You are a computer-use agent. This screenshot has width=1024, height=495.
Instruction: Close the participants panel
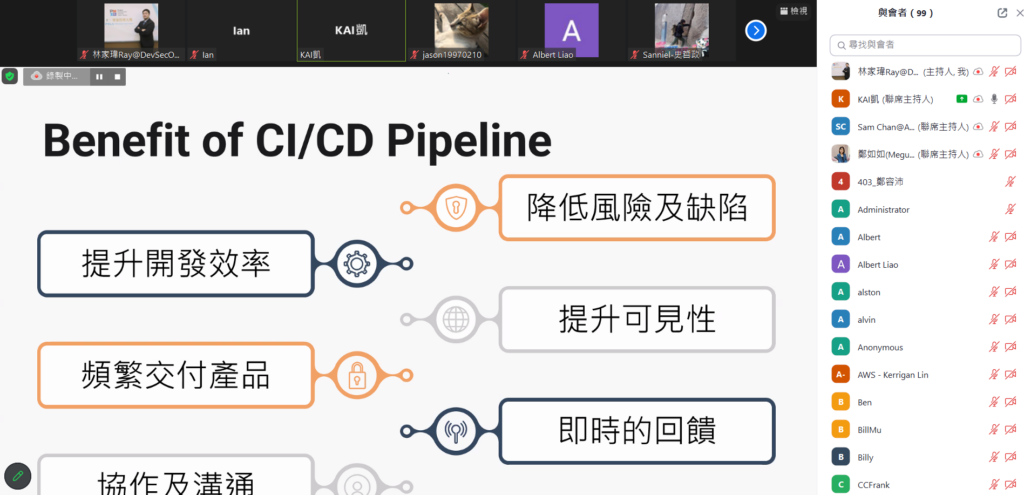coord(1018,13)
